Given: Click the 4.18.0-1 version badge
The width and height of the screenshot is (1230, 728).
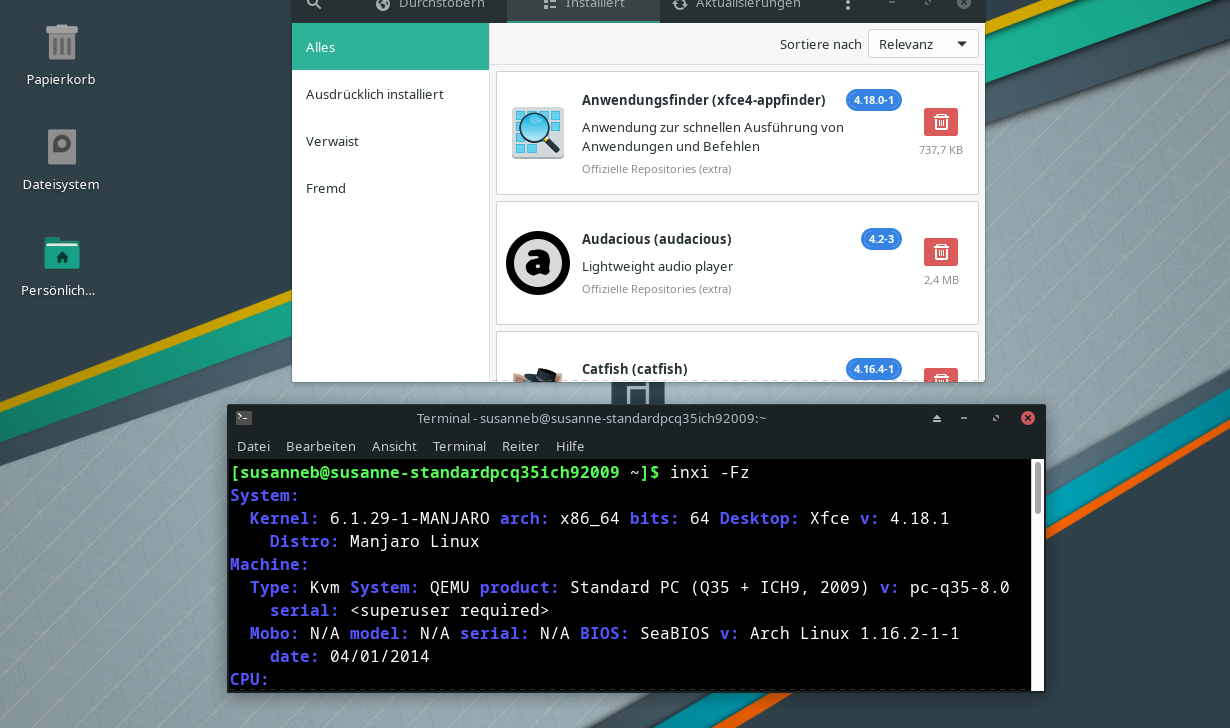Looking at the screenshot, I should click(x=874, y=100).
